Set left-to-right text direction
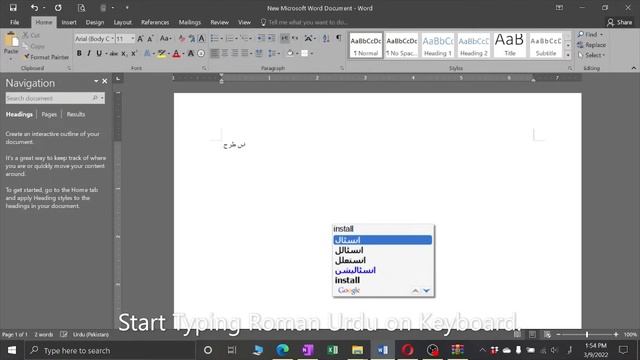This screenshot has width=640, height=360. 284,38
